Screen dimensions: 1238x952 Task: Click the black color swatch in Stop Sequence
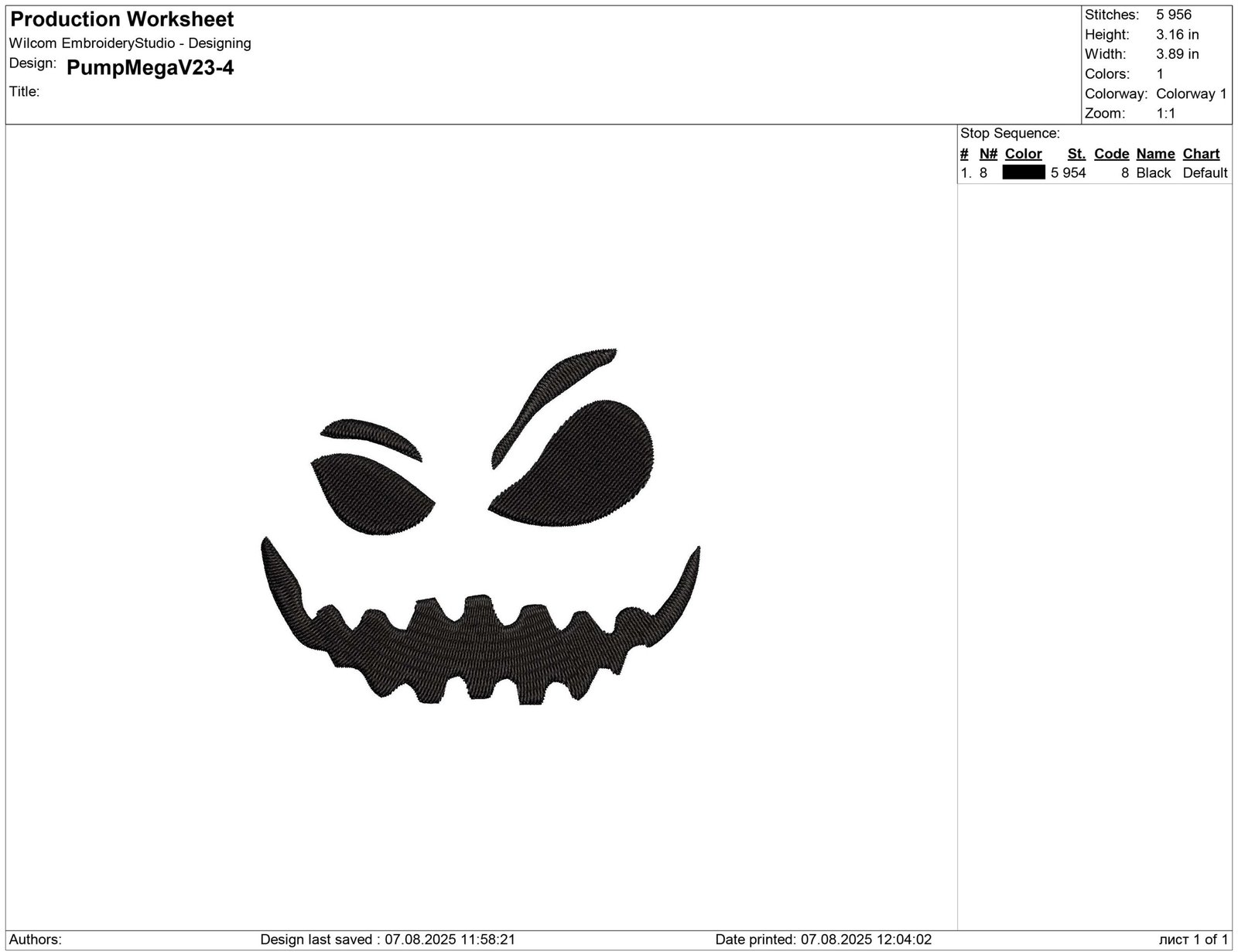(1023, 172)
